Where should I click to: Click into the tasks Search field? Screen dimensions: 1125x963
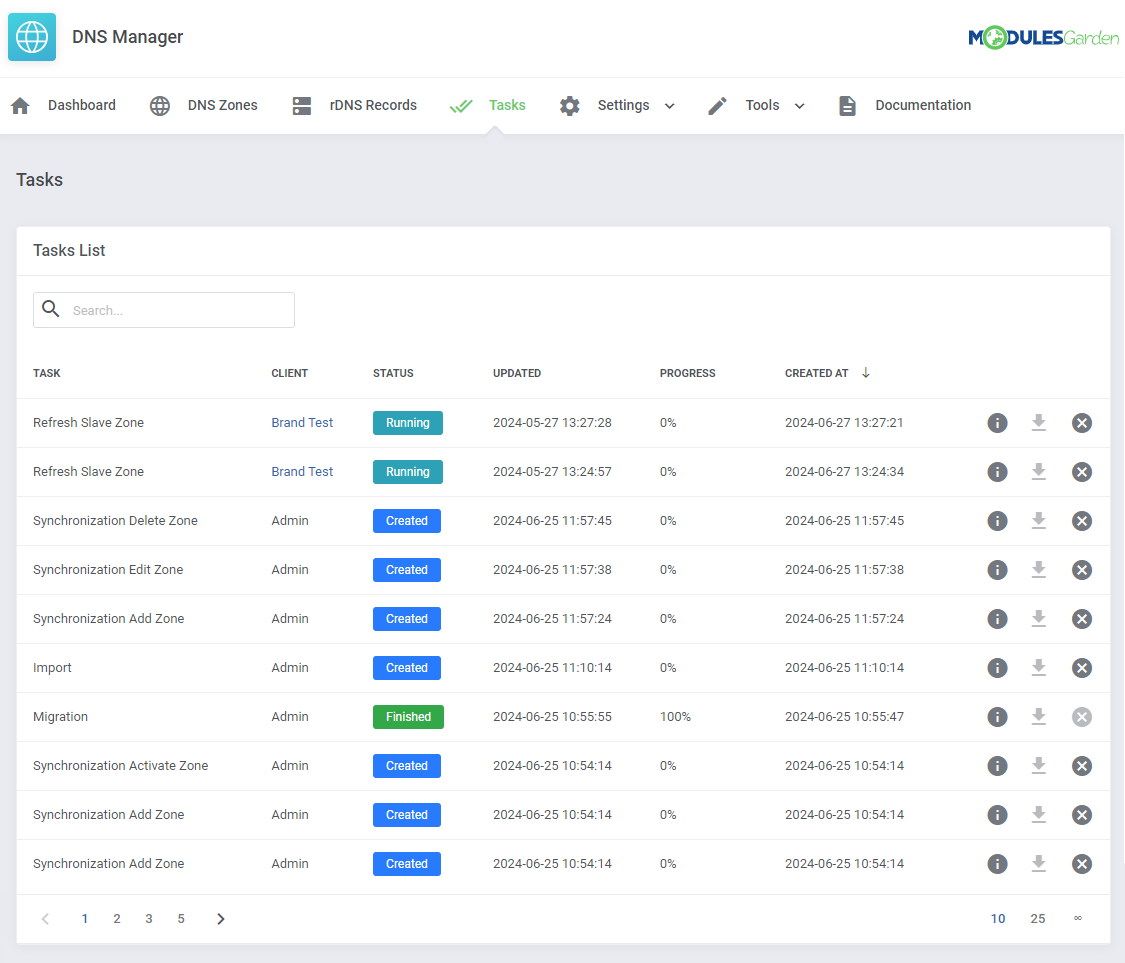(164, 310)
